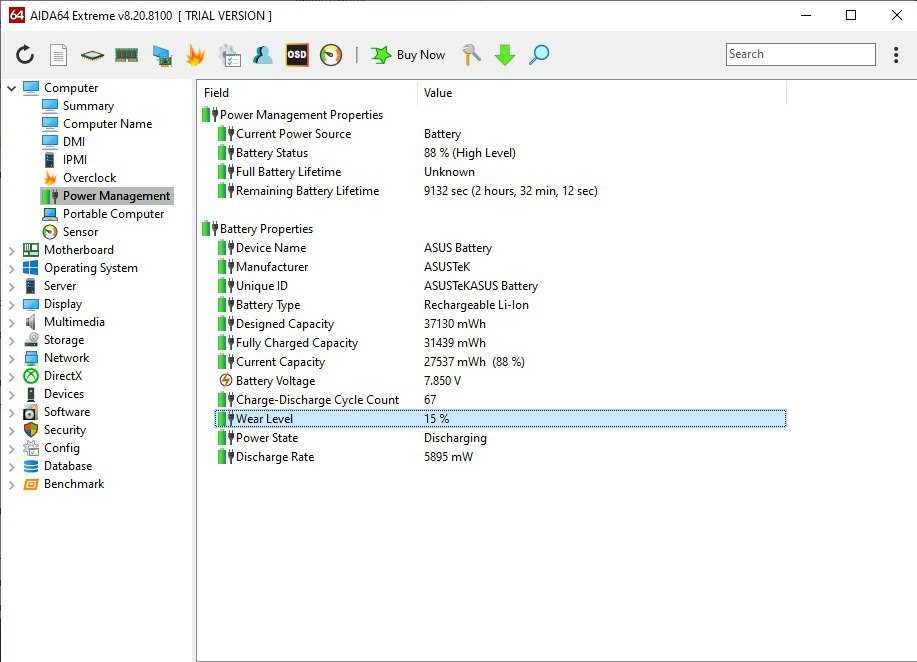
Task: Click the user account toolbar icon
Action: point(263,55)
